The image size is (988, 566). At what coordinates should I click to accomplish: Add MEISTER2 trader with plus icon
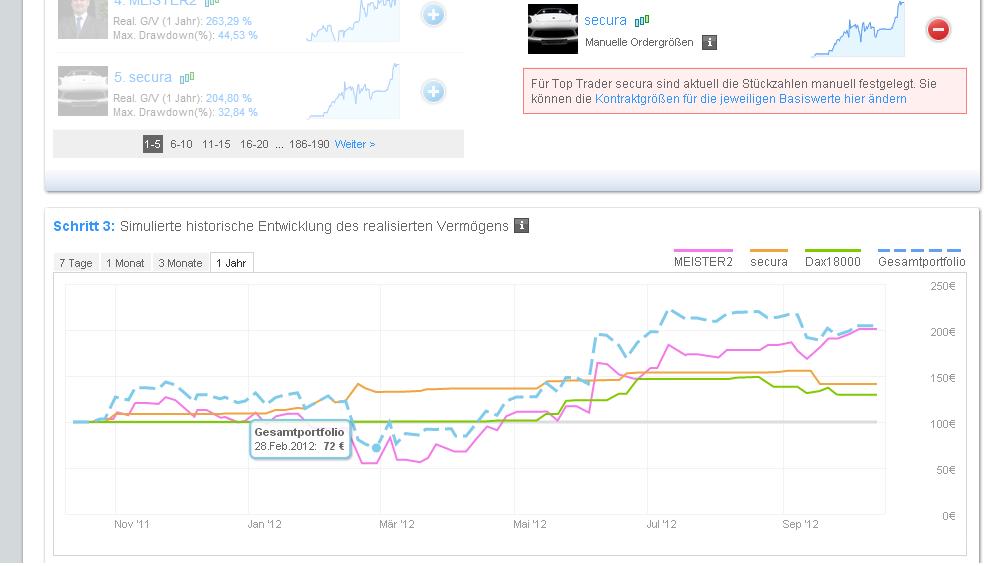(433, 15)
